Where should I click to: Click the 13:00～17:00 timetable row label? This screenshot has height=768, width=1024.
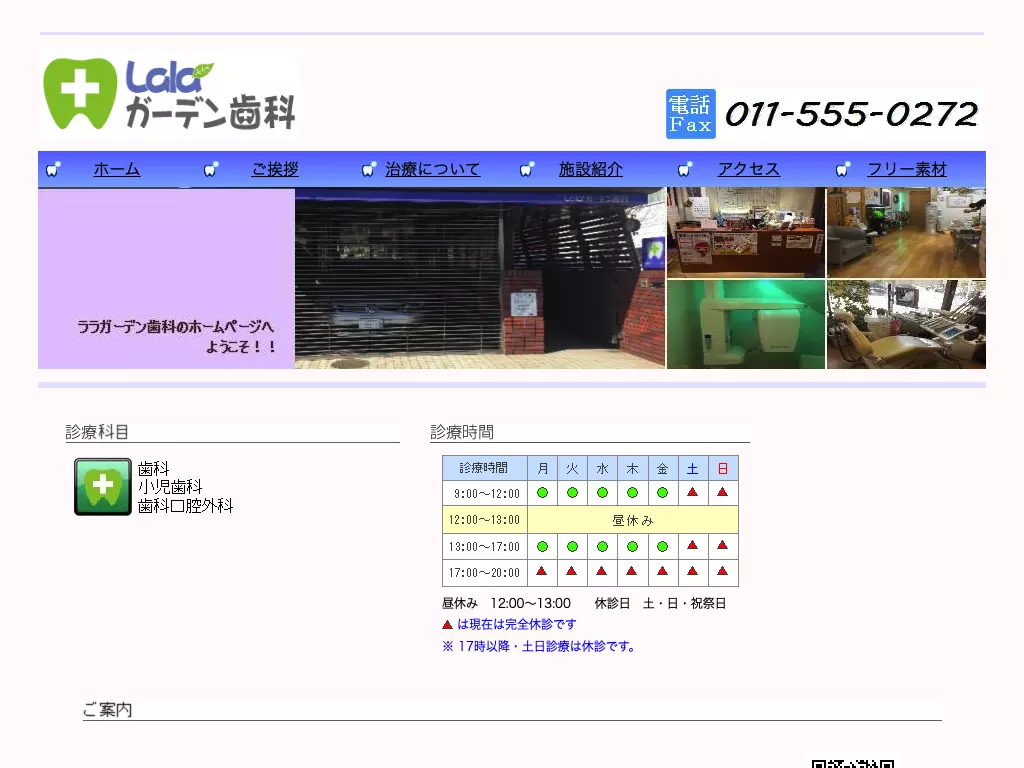485,547
